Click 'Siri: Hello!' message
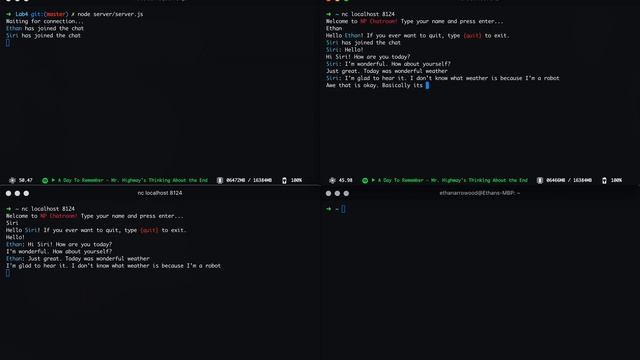This screenshot has height=360, width=640. point(344,50)
